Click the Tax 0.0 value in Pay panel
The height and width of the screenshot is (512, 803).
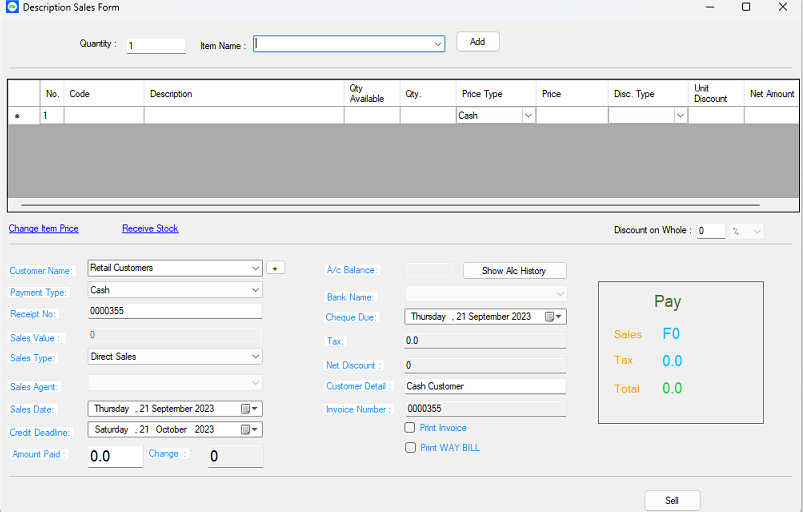pos(672,361)
